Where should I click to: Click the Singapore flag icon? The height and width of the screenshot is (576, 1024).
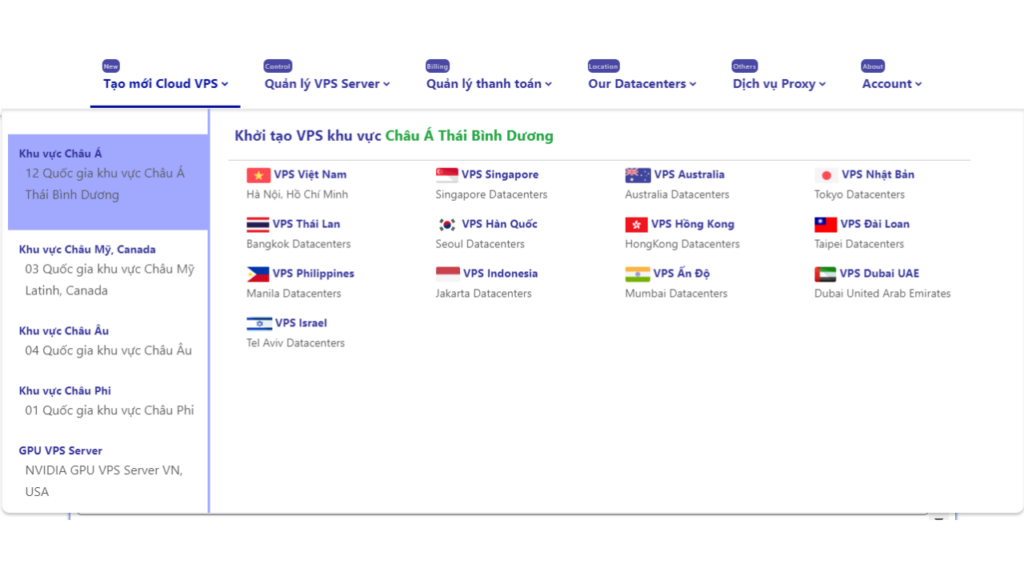pos(447,175)
